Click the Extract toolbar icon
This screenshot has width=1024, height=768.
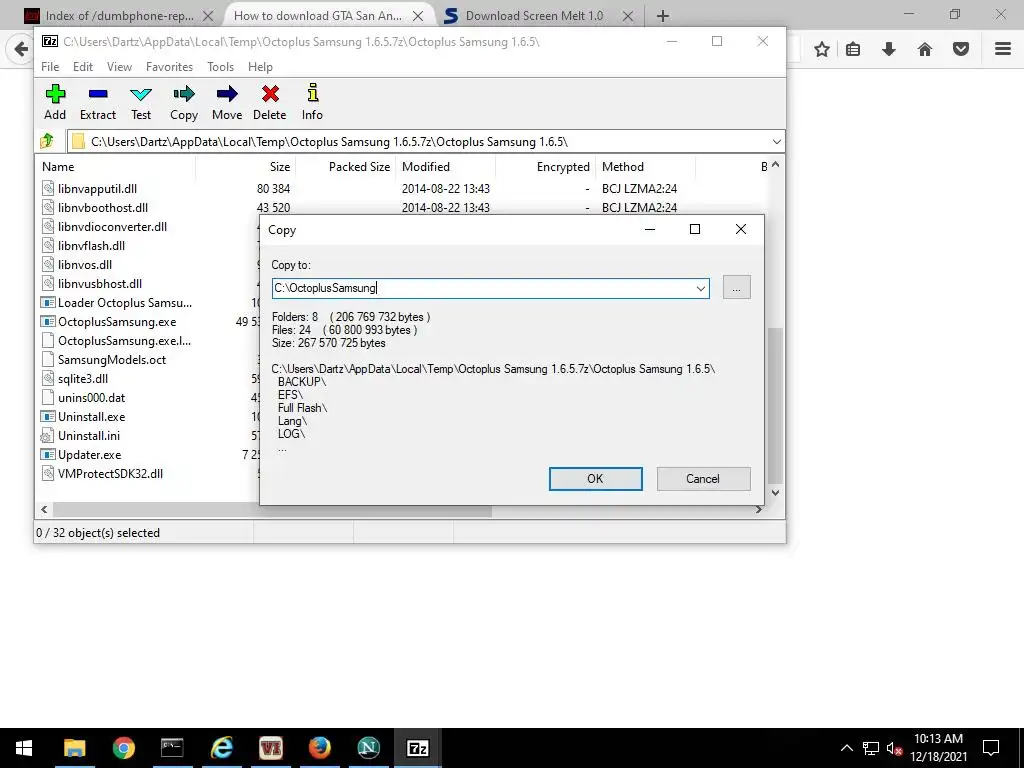click(98, 102)
